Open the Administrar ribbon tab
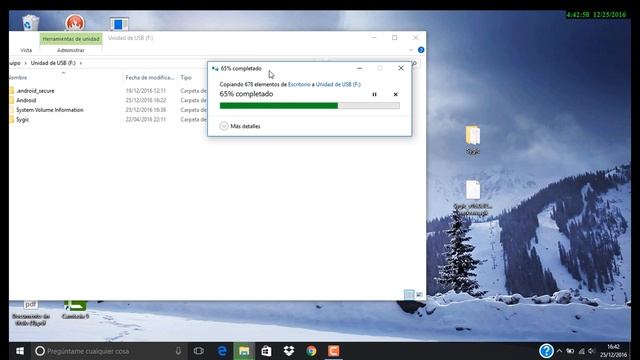640x360 pixels. [71, 50]
